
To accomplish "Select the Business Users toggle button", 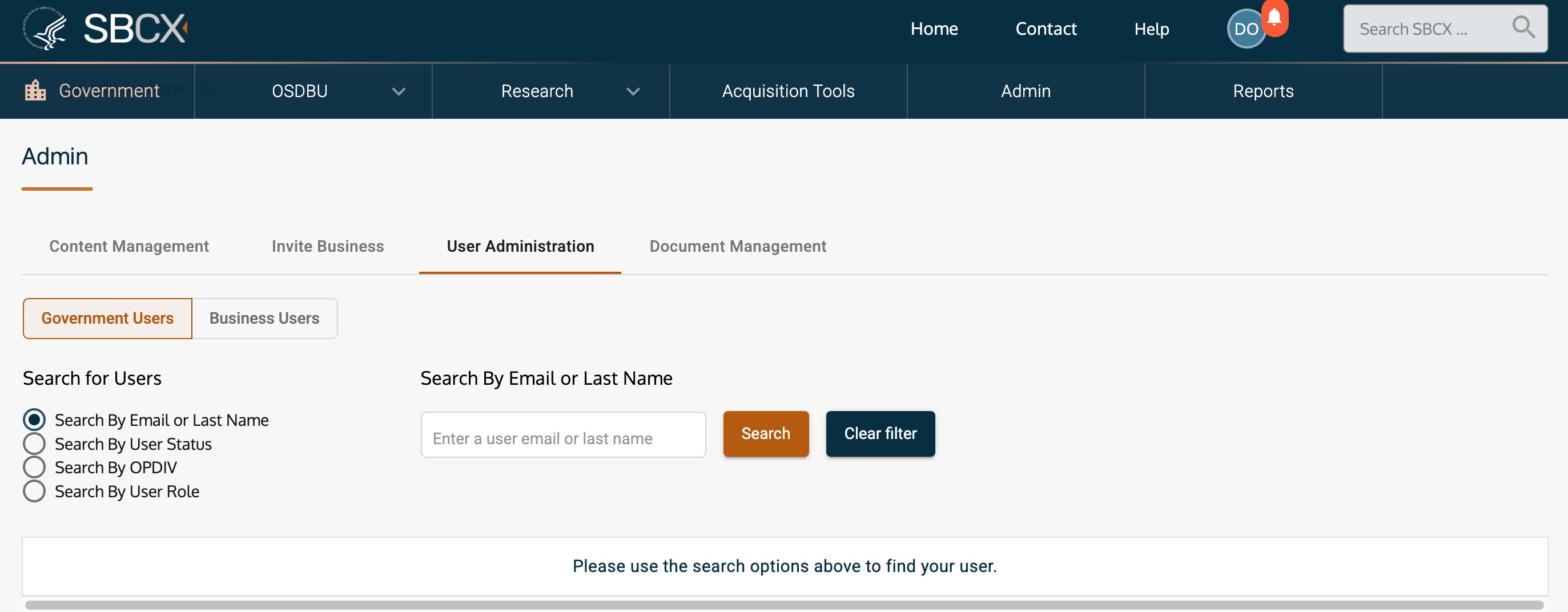I will pos(264,318).
